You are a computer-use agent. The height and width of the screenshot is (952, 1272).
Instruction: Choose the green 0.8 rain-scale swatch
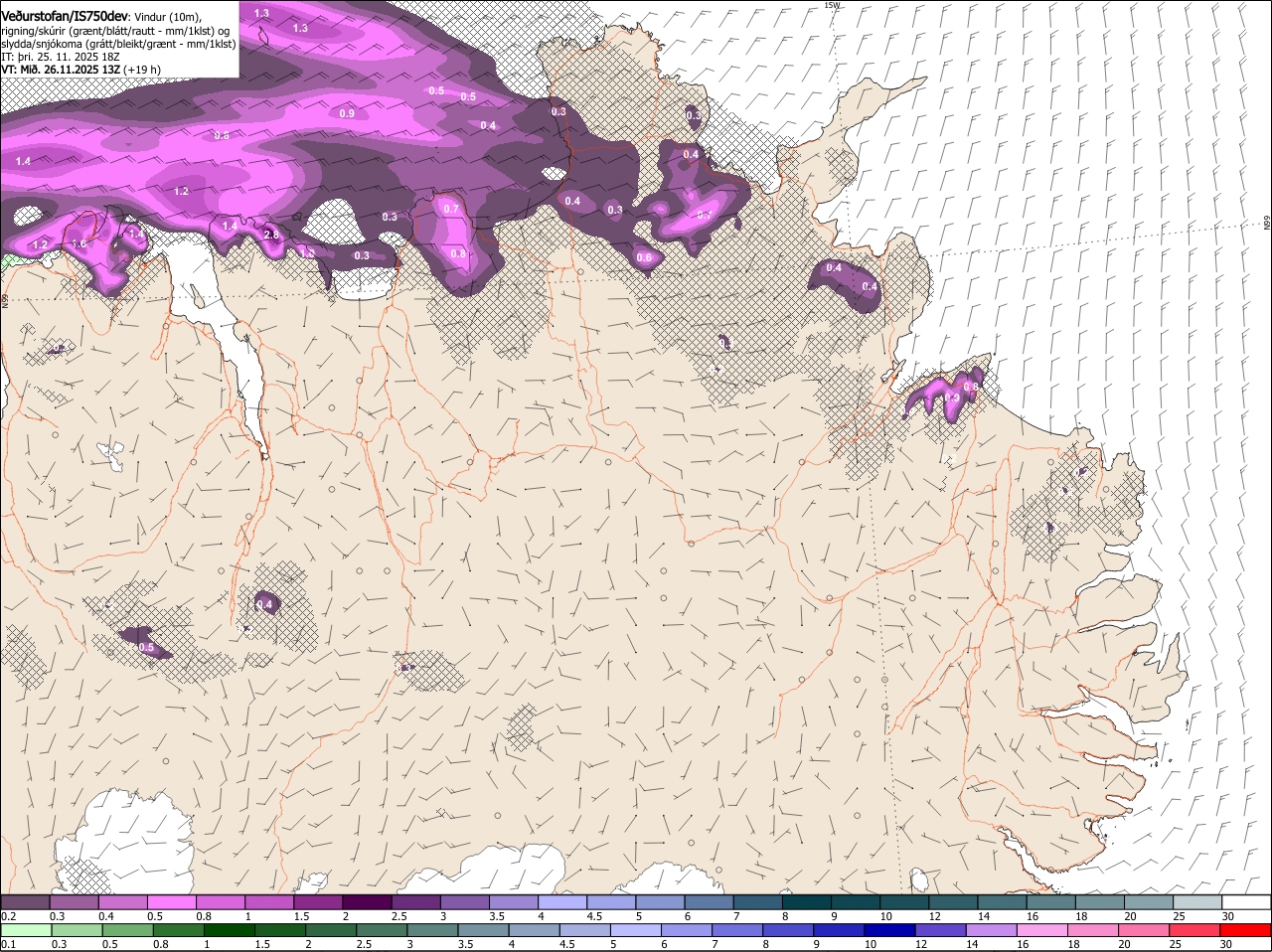pos(179,930)
